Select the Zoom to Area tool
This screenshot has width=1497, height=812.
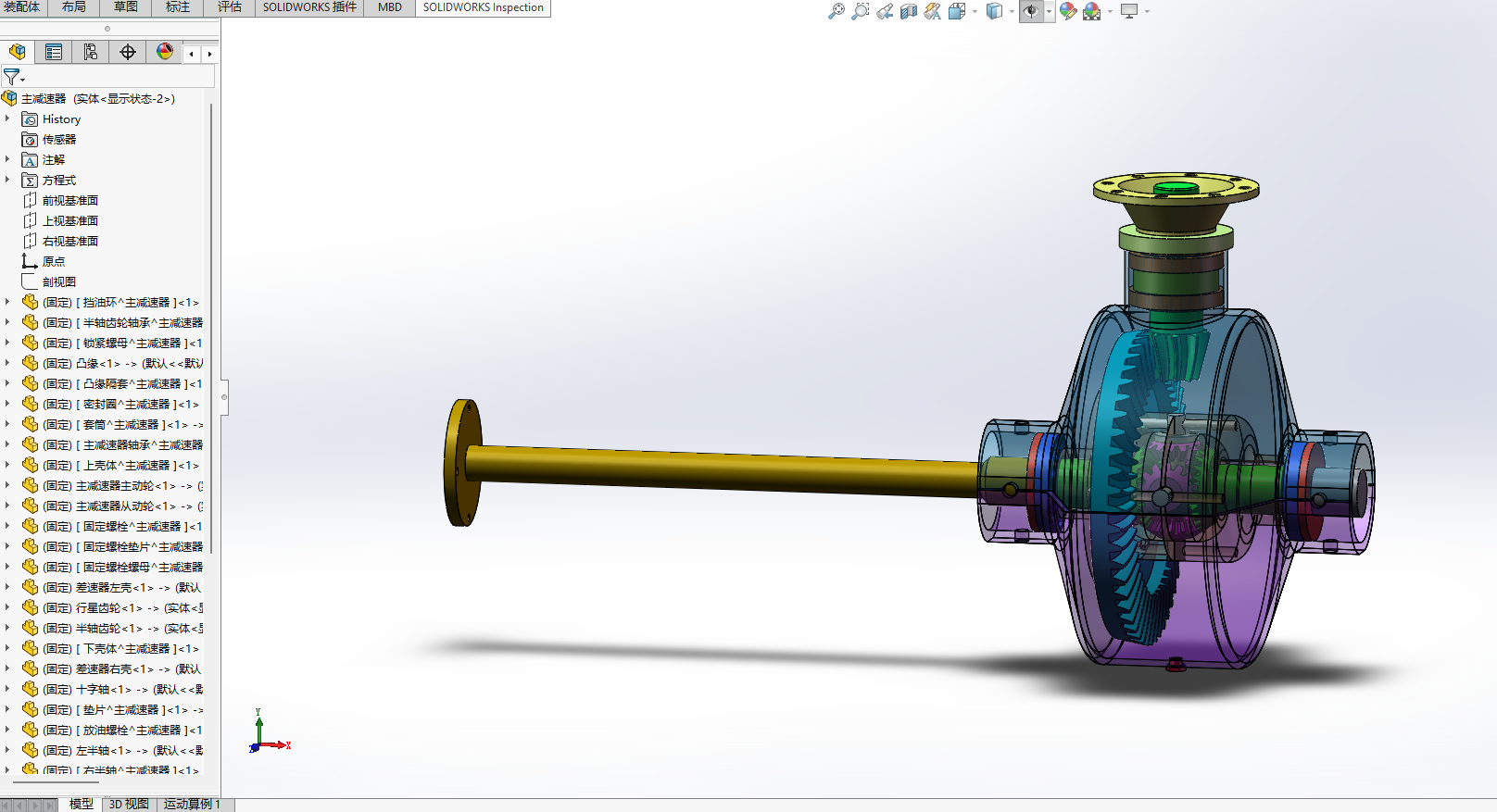click(861, 11)
